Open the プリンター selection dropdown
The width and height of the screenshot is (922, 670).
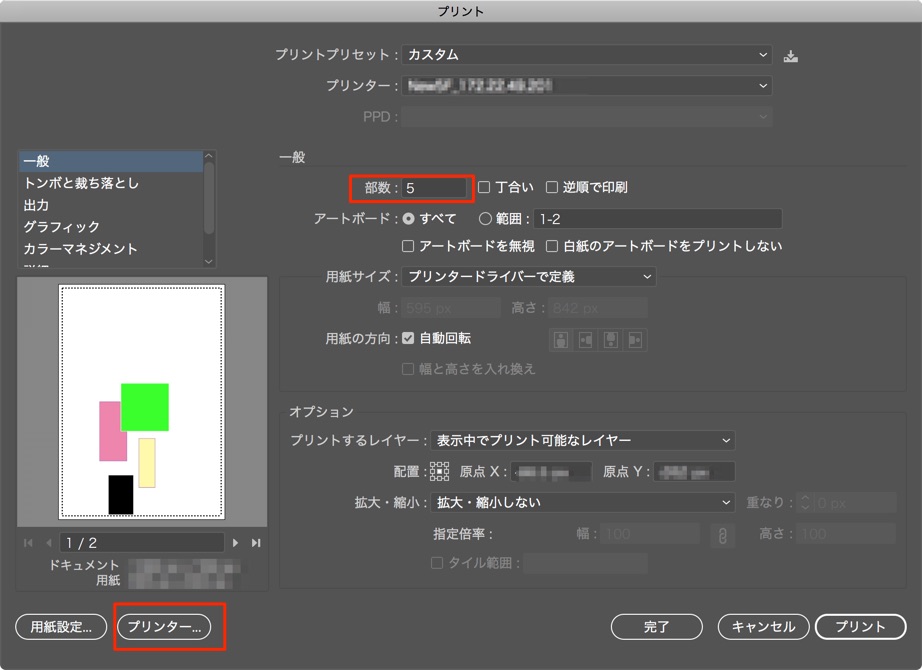tap(587, 86)
